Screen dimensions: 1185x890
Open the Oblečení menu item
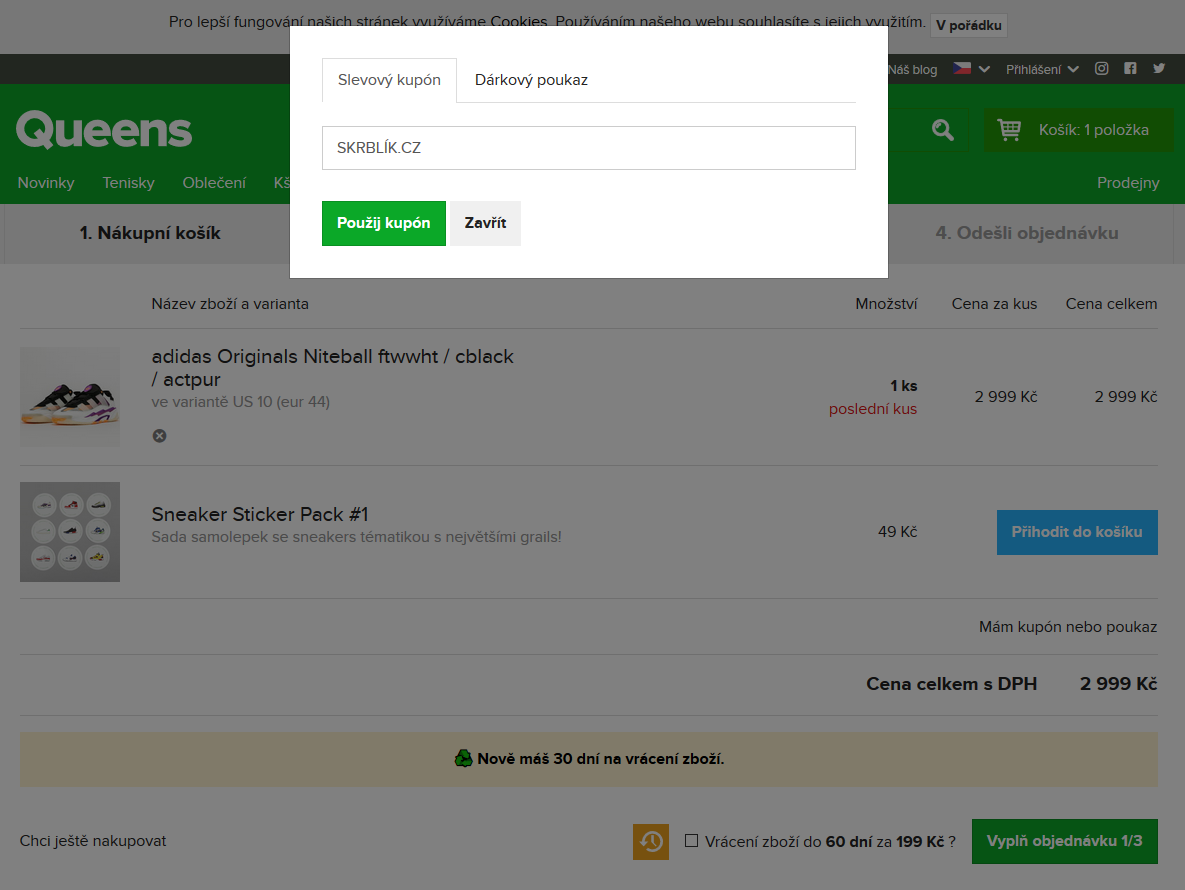click(x=214, y=183)
